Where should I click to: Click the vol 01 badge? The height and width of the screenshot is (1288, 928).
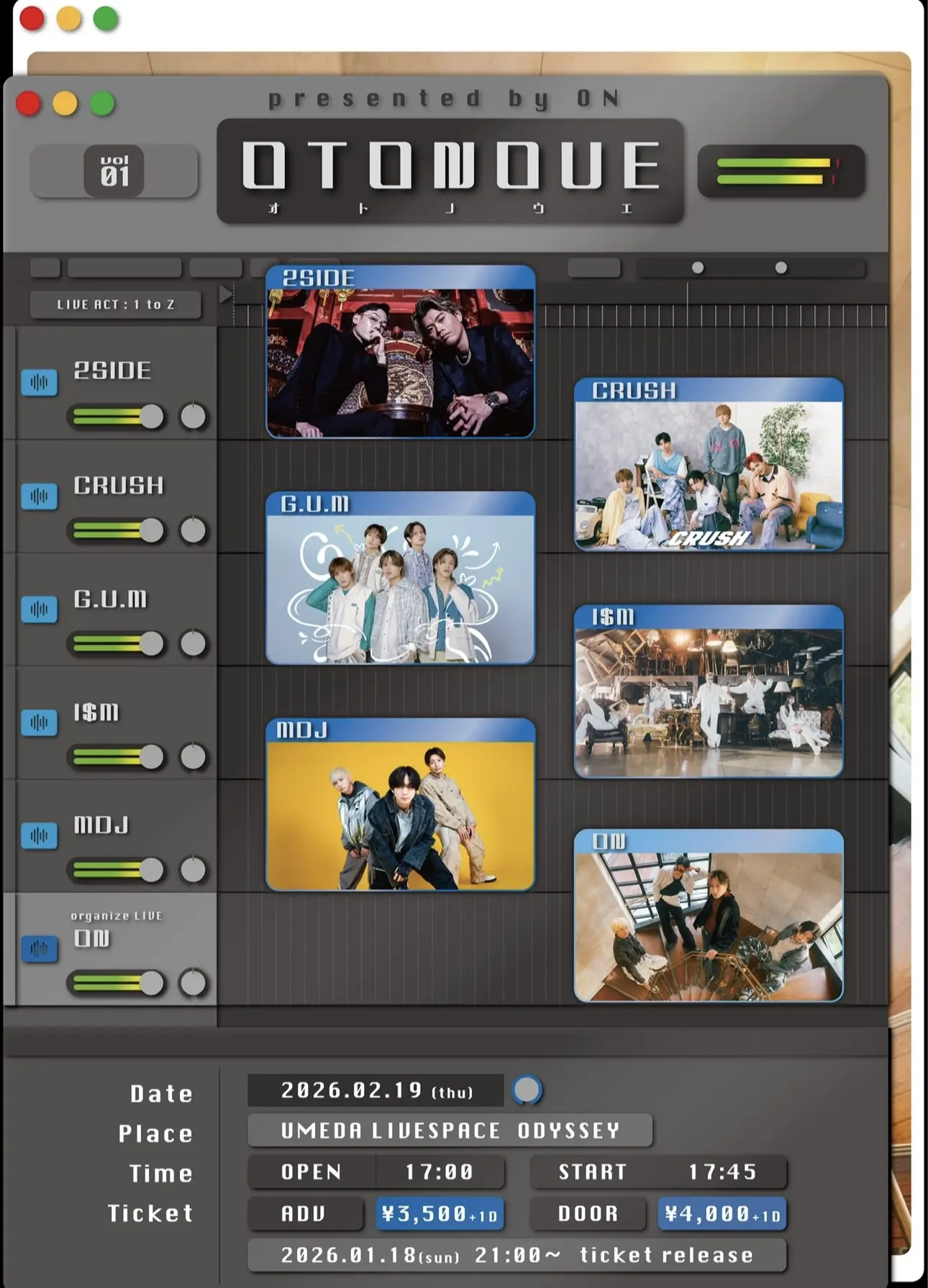[x=114, y=171]
